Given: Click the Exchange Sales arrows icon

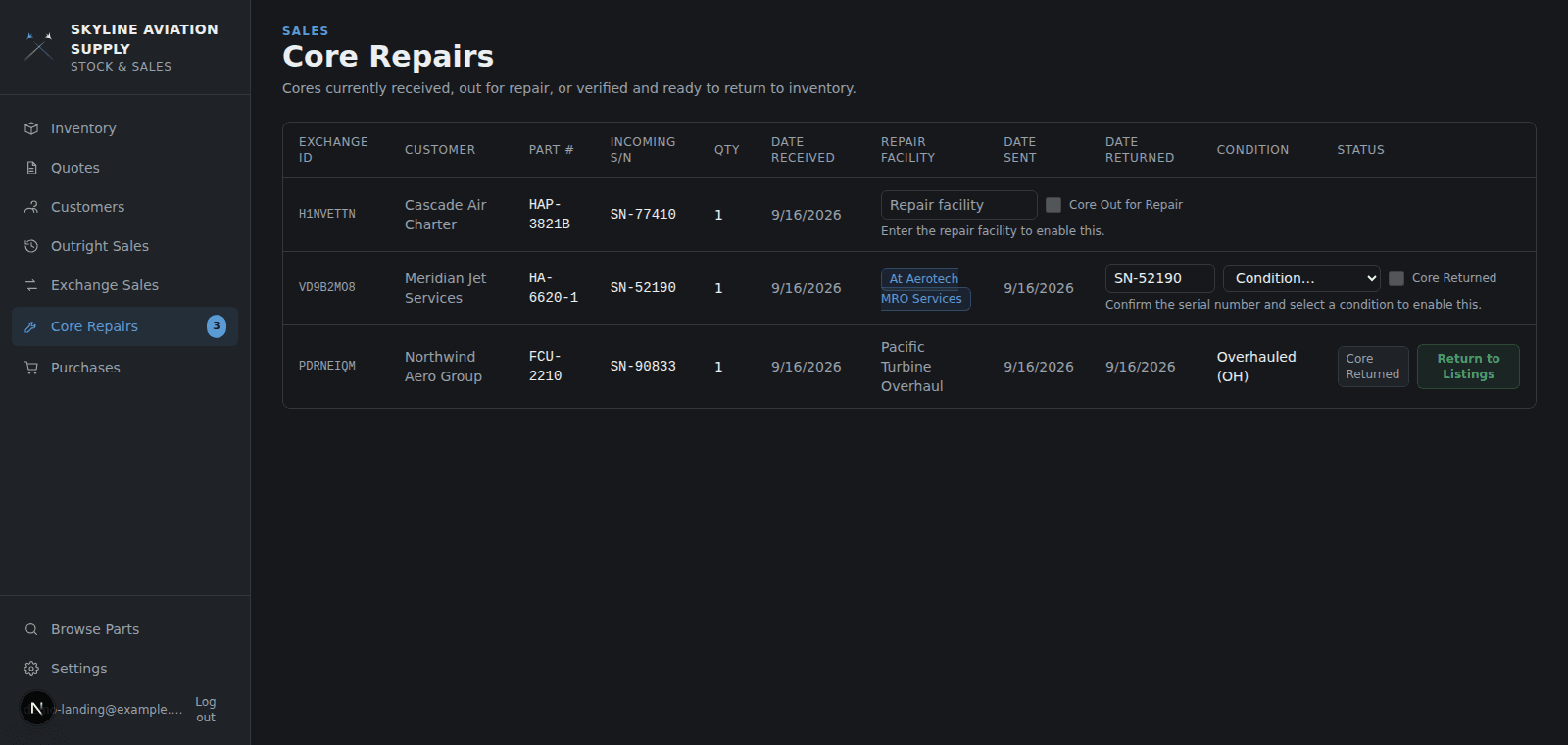Looking at the screenshot, I should coord(31,285).
